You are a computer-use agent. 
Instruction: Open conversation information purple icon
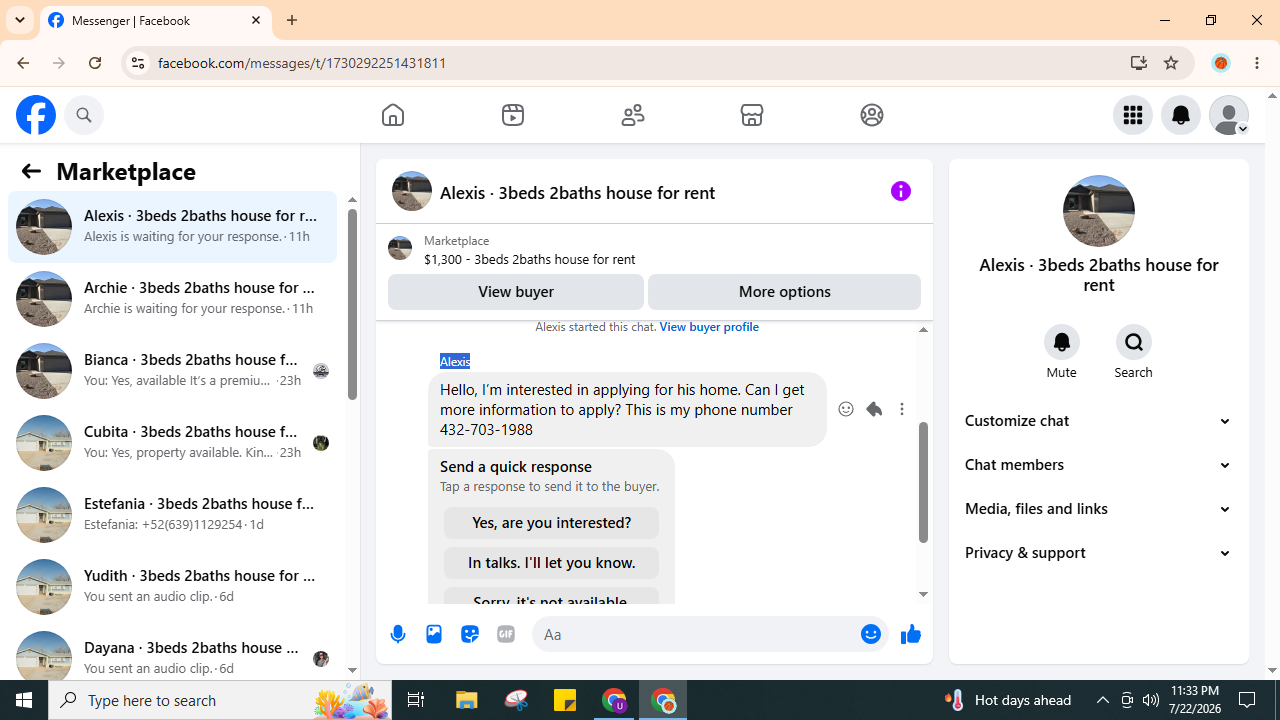[x=901, y=191]
